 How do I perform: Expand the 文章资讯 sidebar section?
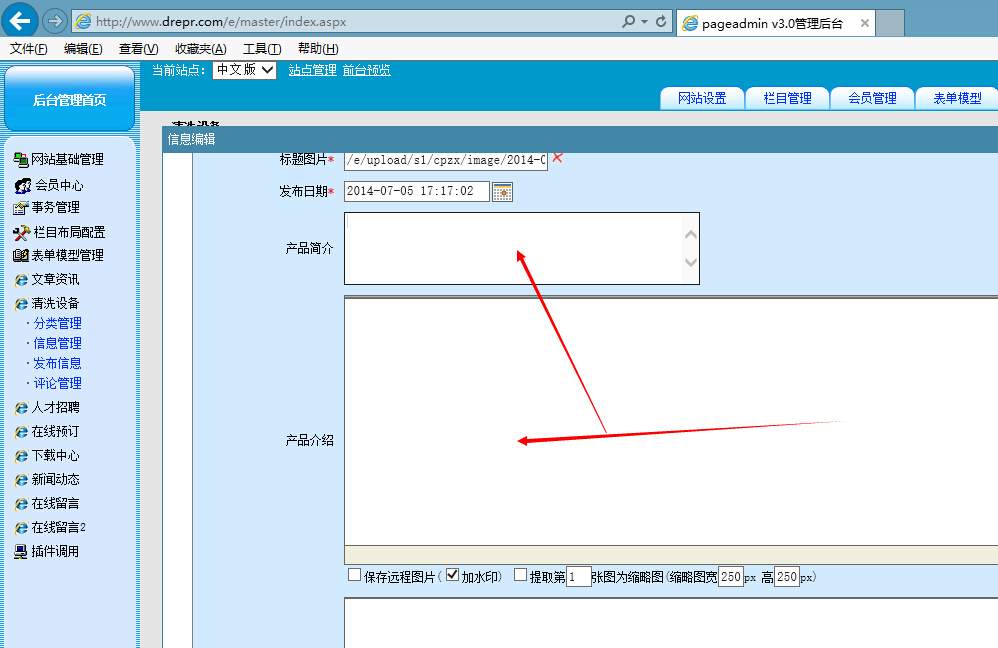(x=54, y=279)
